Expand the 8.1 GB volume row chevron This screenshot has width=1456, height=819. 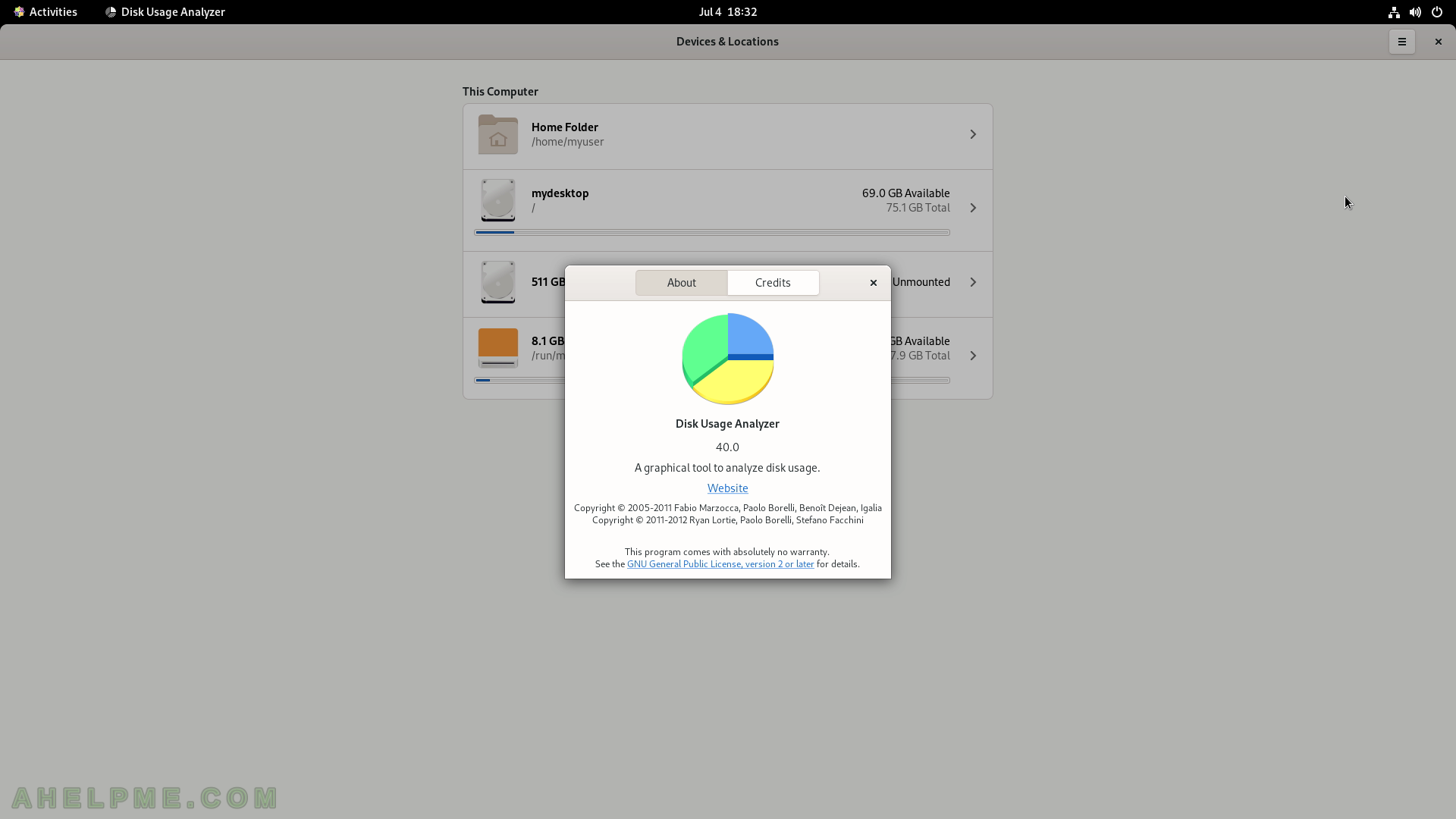tap(973, 356)
